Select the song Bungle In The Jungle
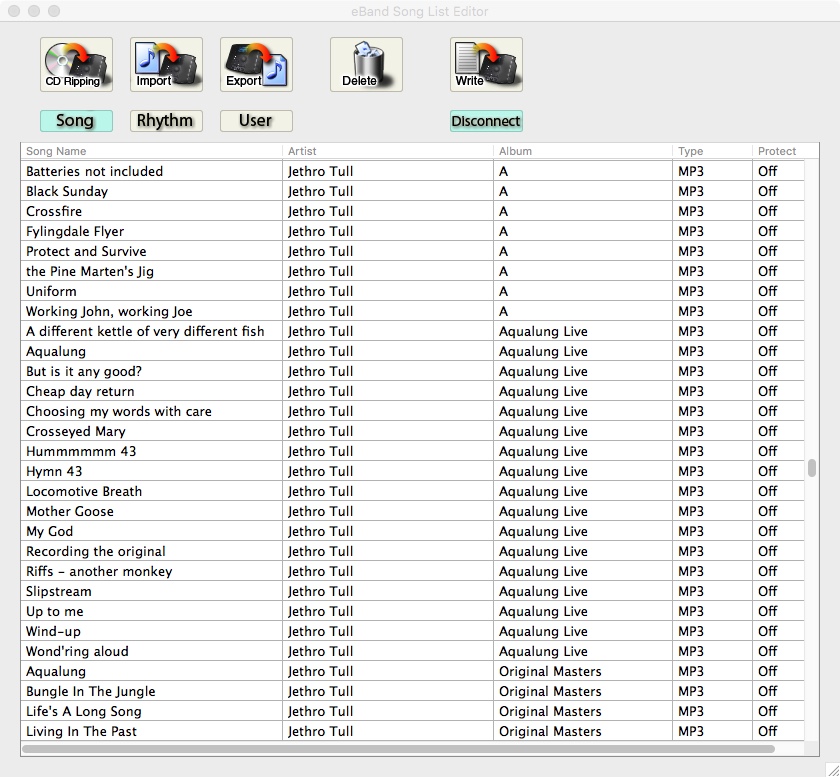 coord(412,691)
